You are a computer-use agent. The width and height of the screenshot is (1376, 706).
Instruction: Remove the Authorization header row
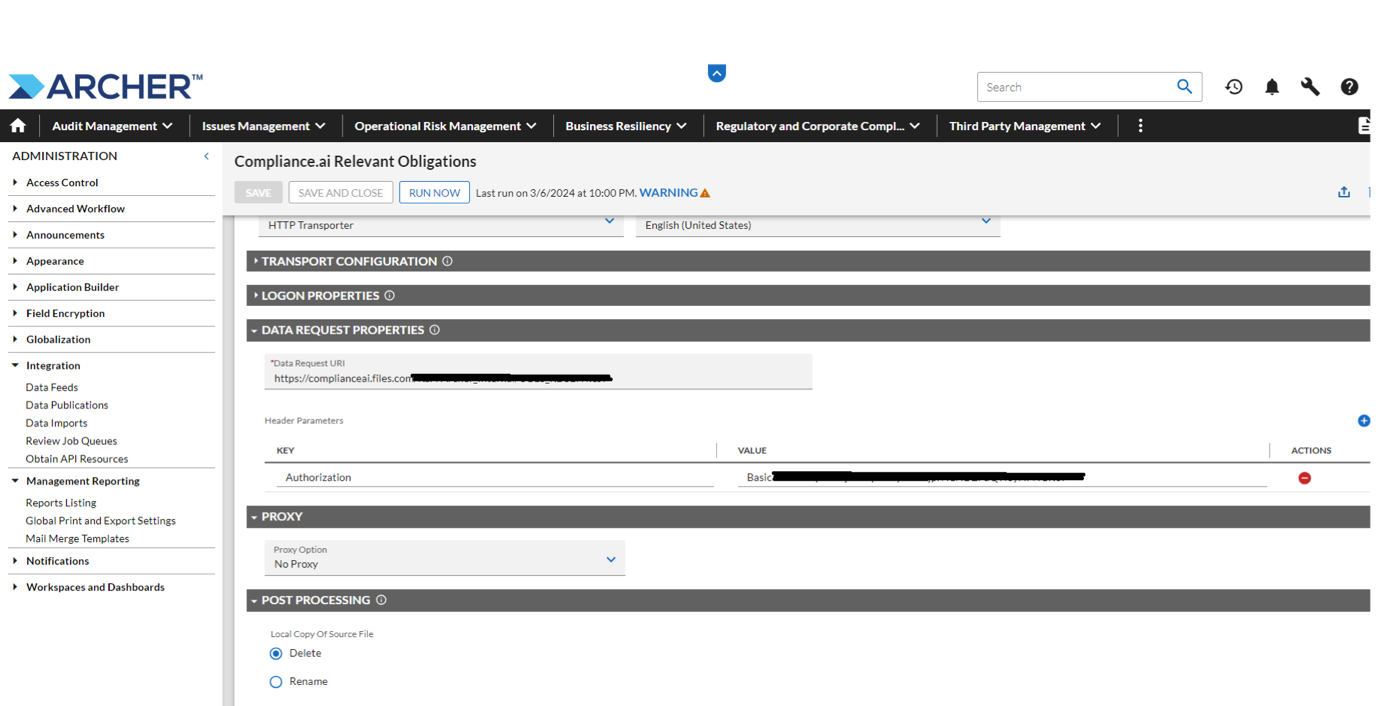click(x=1304, y=478)
